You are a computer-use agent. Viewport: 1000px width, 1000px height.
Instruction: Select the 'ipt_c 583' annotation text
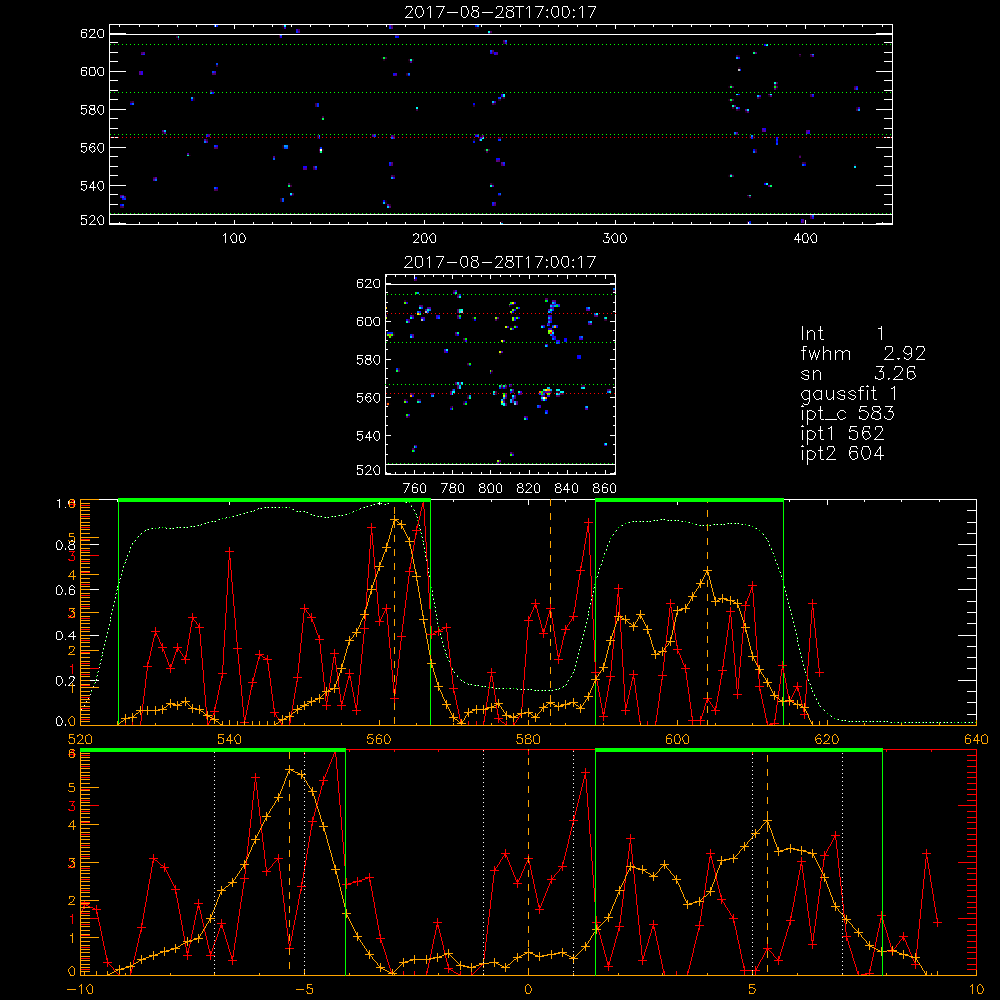point(848,414)
